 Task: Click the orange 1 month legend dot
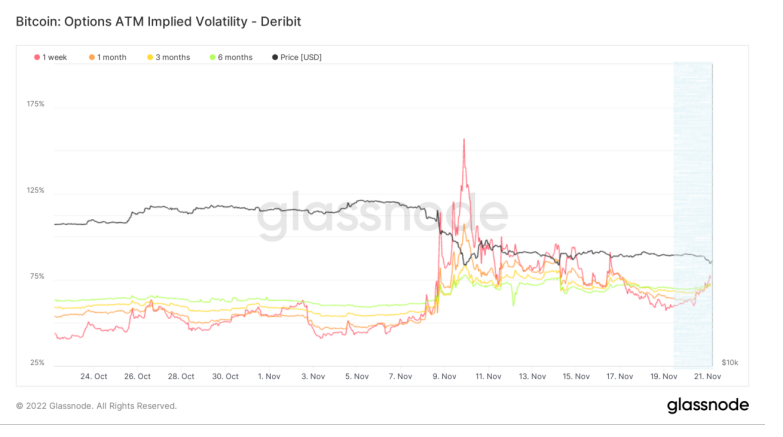tap(92, 58)
